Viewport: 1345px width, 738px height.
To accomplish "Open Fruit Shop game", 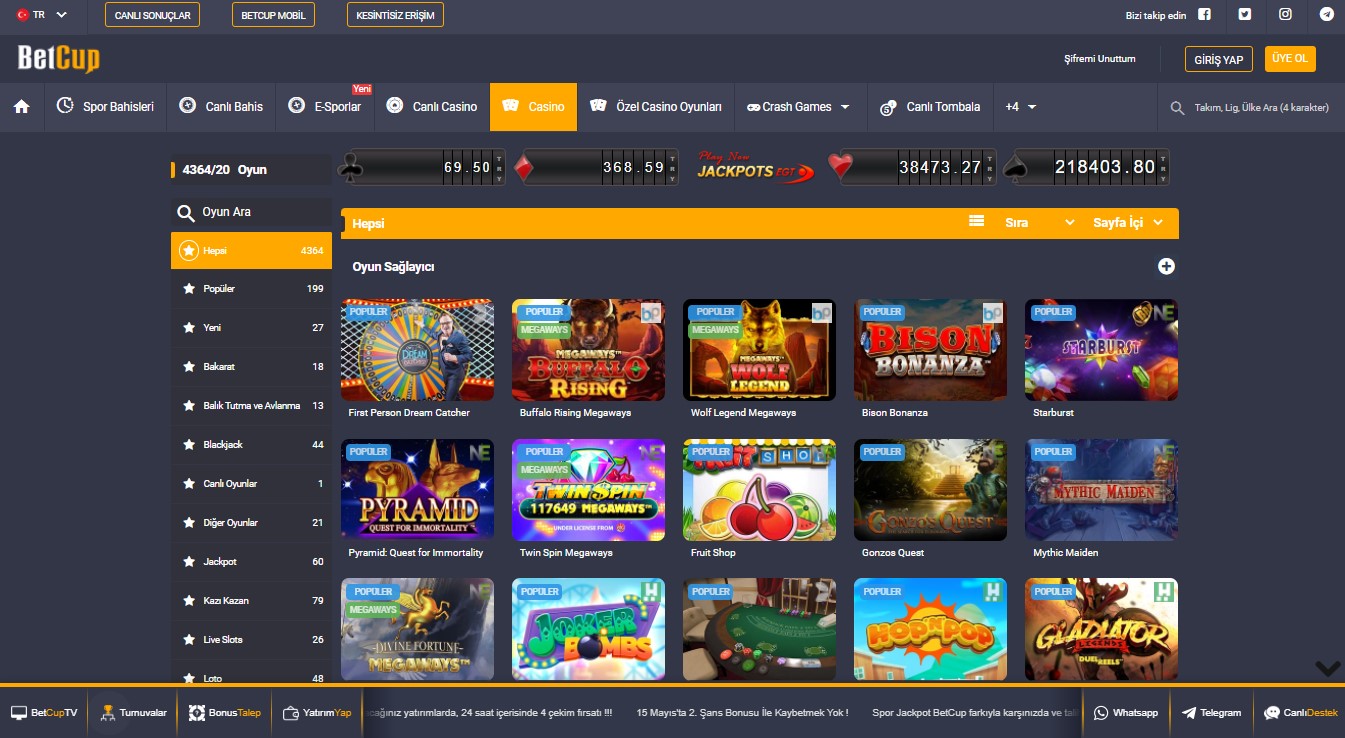I will click(x=759, y=490).
